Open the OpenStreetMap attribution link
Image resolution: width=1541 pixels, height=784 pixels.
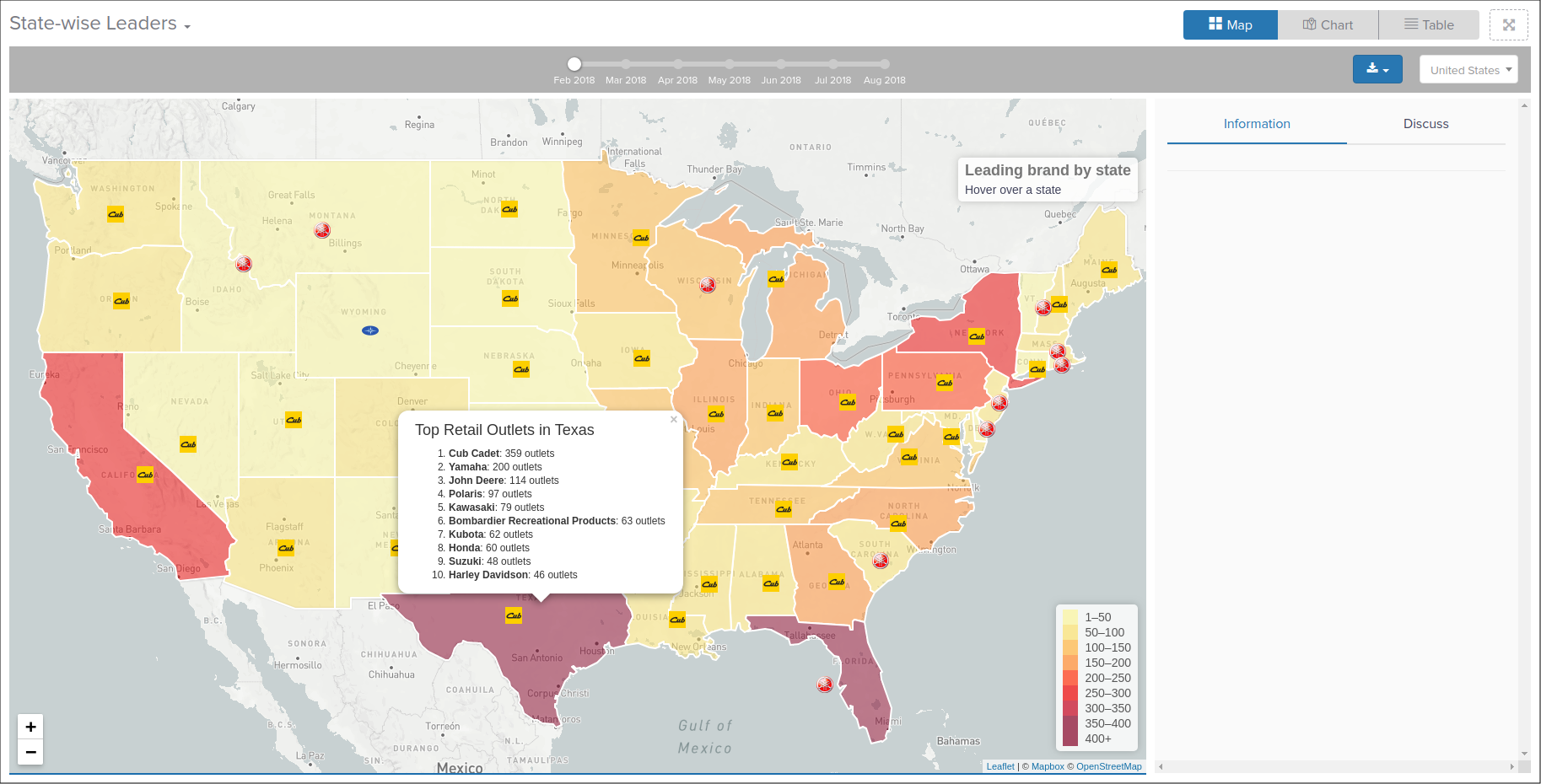(1108, 766)
